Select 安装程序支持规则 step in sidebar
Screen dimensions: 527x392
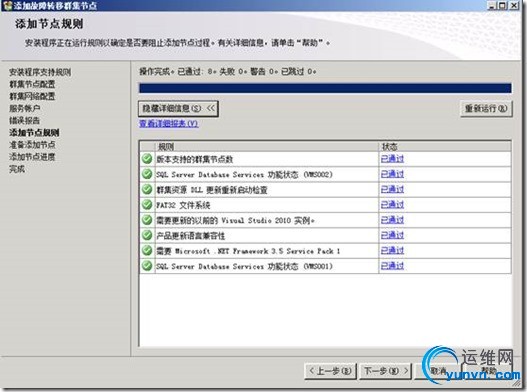click(40, 72)
